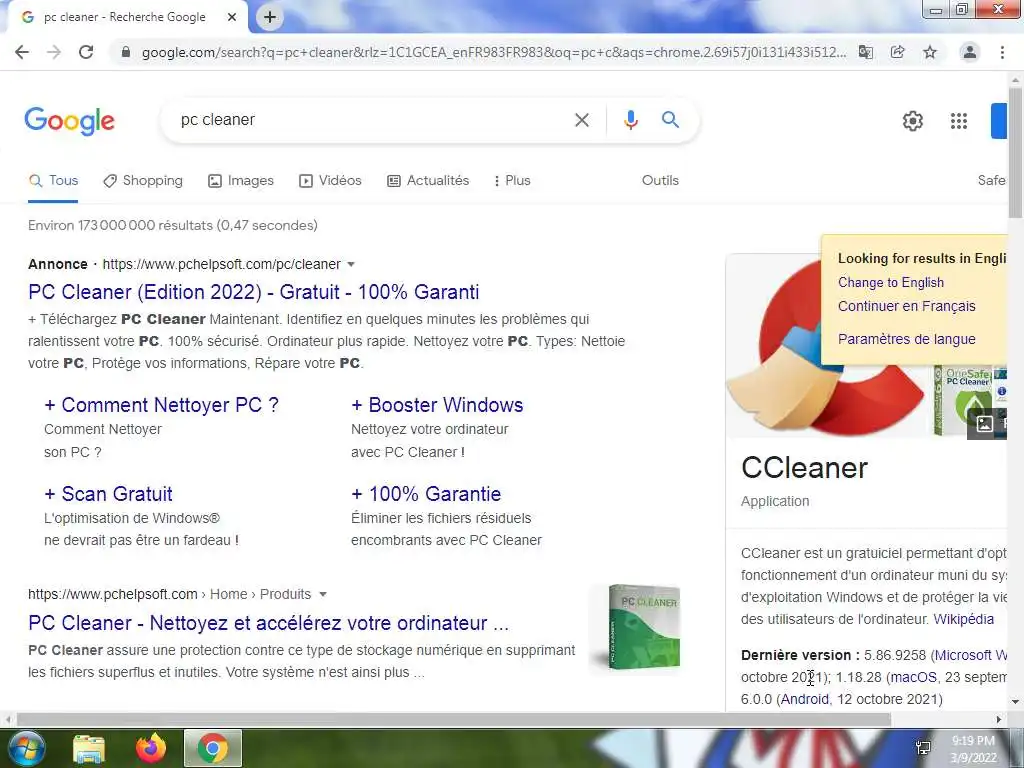Open Scan Gratuit sitelink
Screen dimensions: 1024x768
click(108, 494)
